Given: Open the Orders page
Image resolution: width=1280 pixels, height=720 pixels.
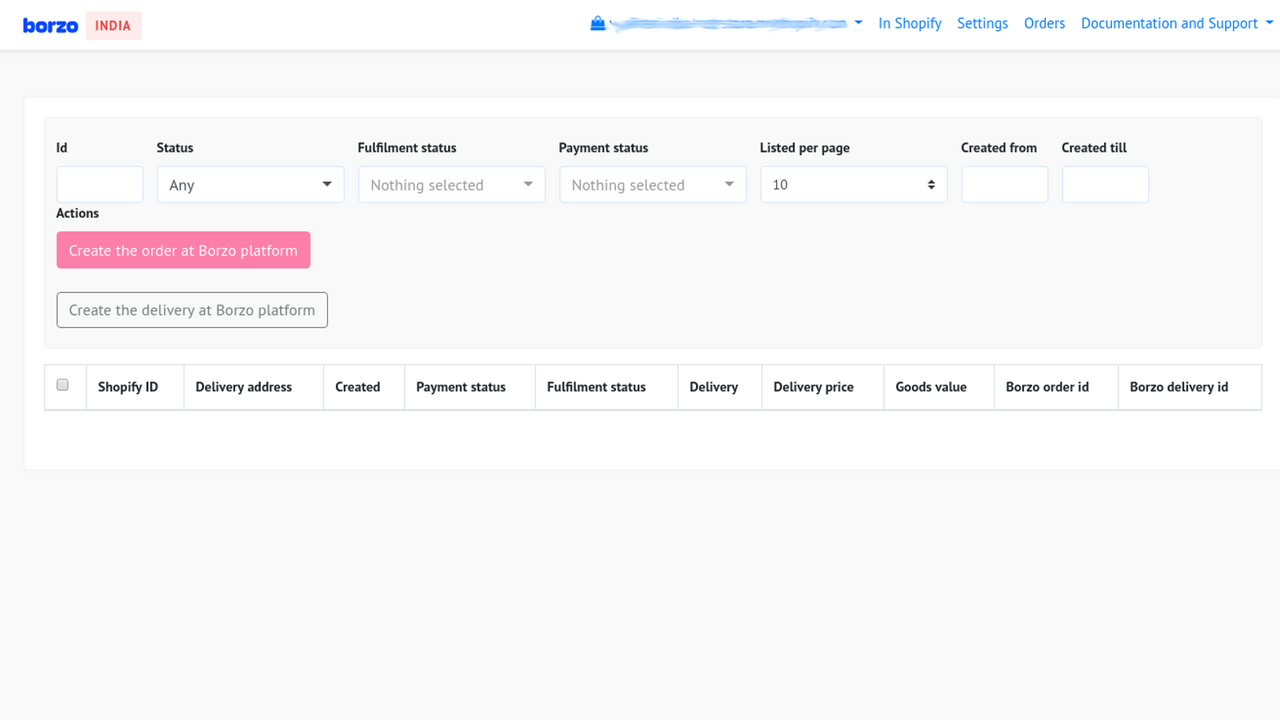Looking at the screenshot, I should pyautogui.click(x=1044, y=23).
